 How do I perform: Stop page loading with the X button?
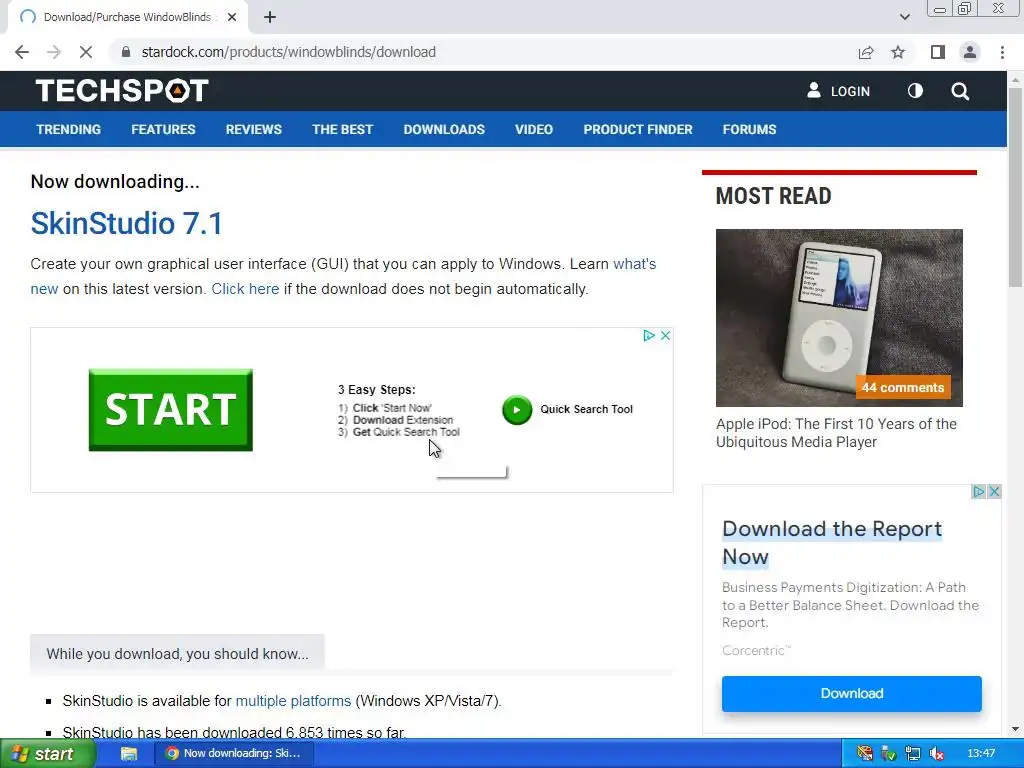[x=86, y=52]
